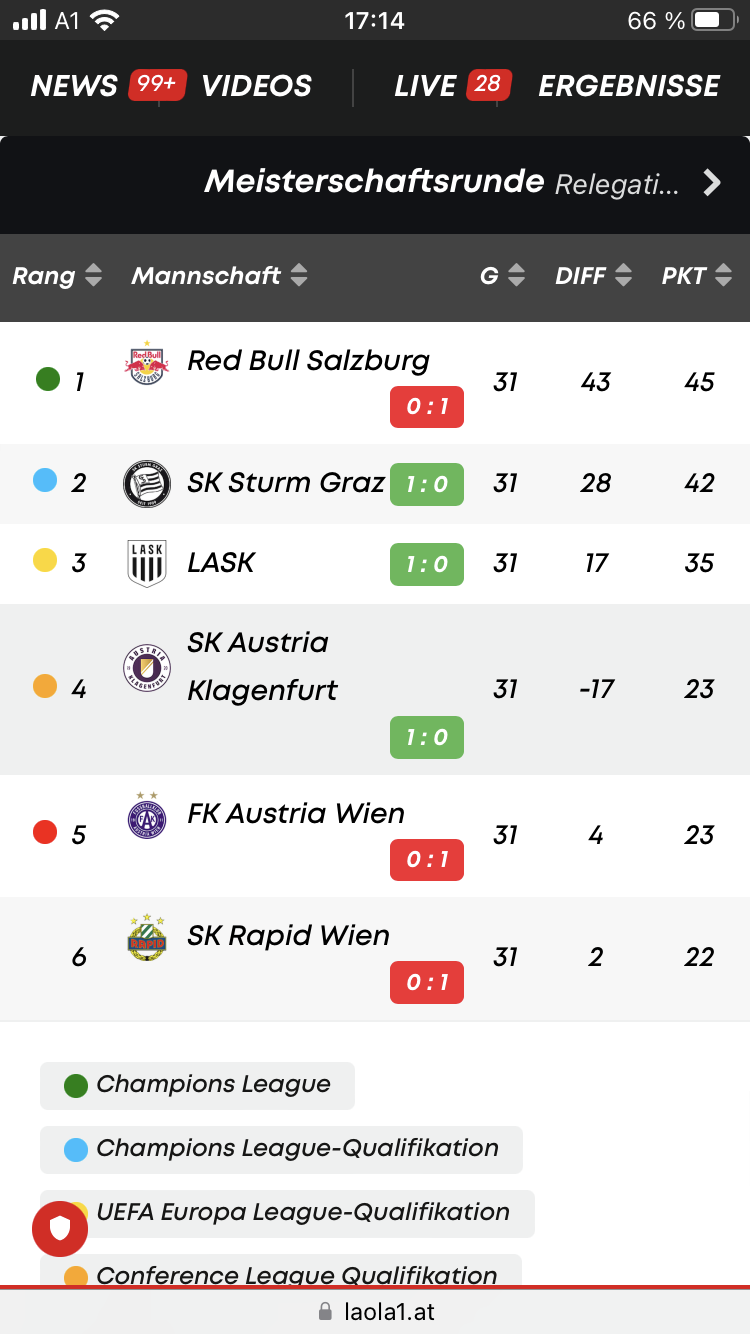Tap the laola1.at address bar
The width and height of the screenshot is (750, 1334).
375,1311
